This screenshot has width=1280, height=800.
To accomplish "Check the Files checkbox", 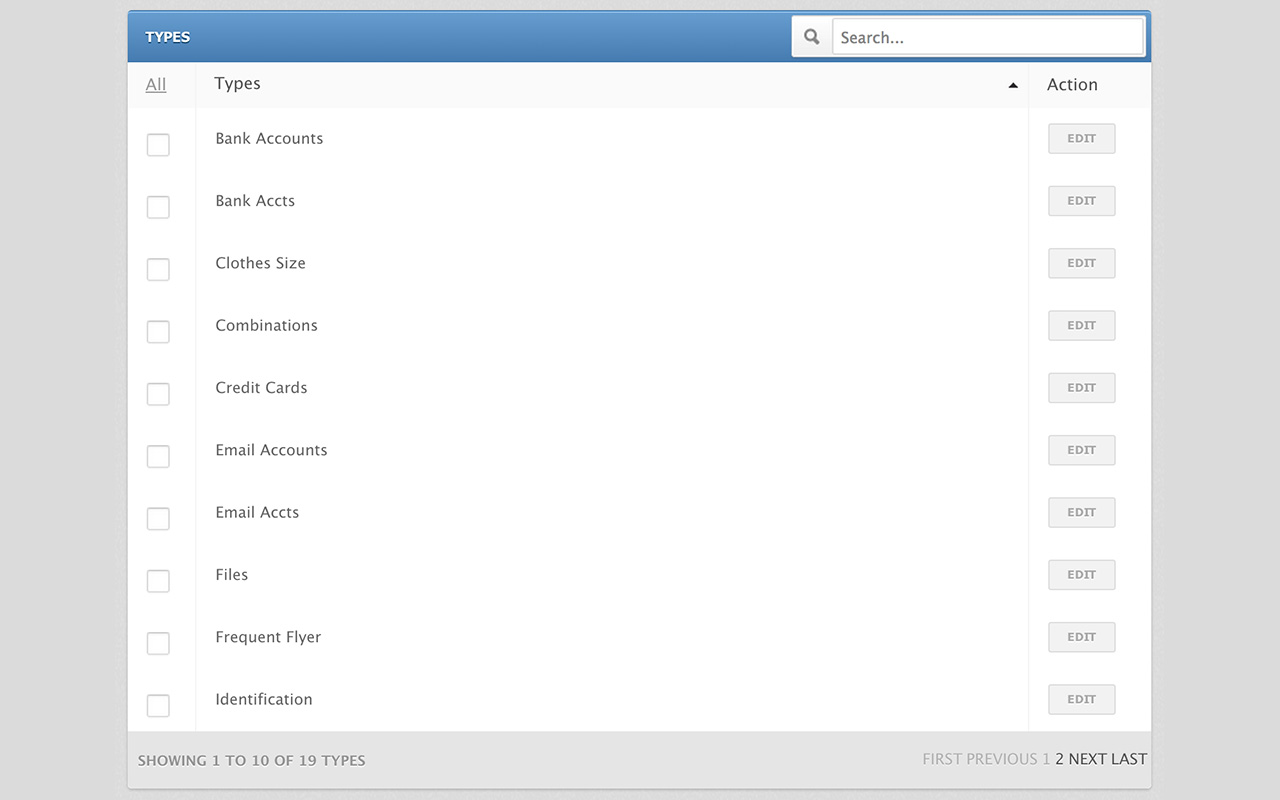I will tap(158, 581).
